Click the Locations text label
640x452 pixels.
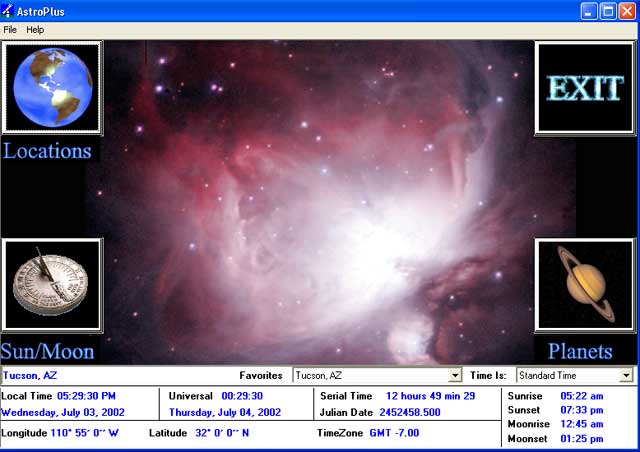coord(47,151)
